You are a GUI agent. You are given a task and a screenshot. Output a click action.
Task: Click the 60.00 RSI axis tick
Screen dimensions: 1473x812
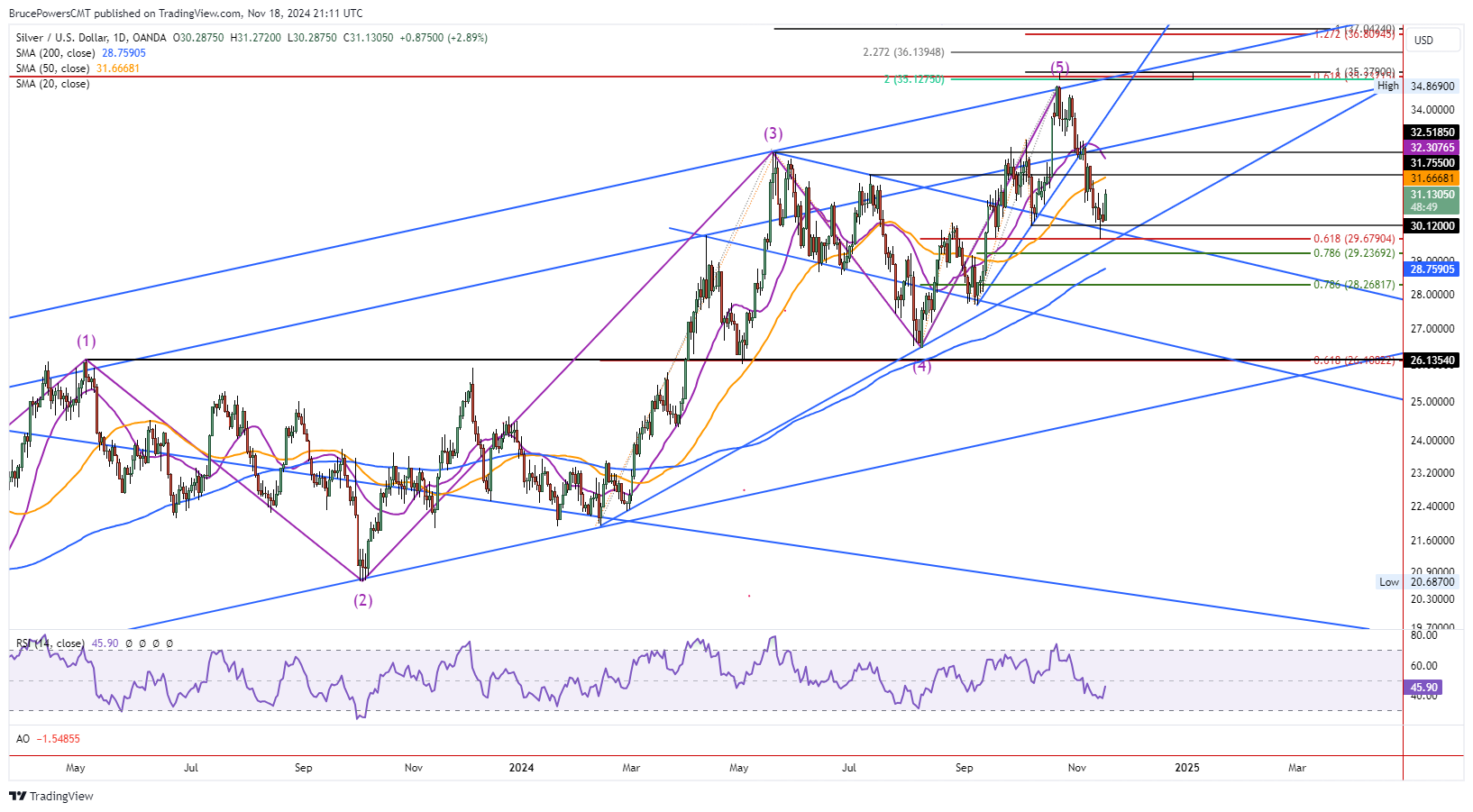point(1424,666)
